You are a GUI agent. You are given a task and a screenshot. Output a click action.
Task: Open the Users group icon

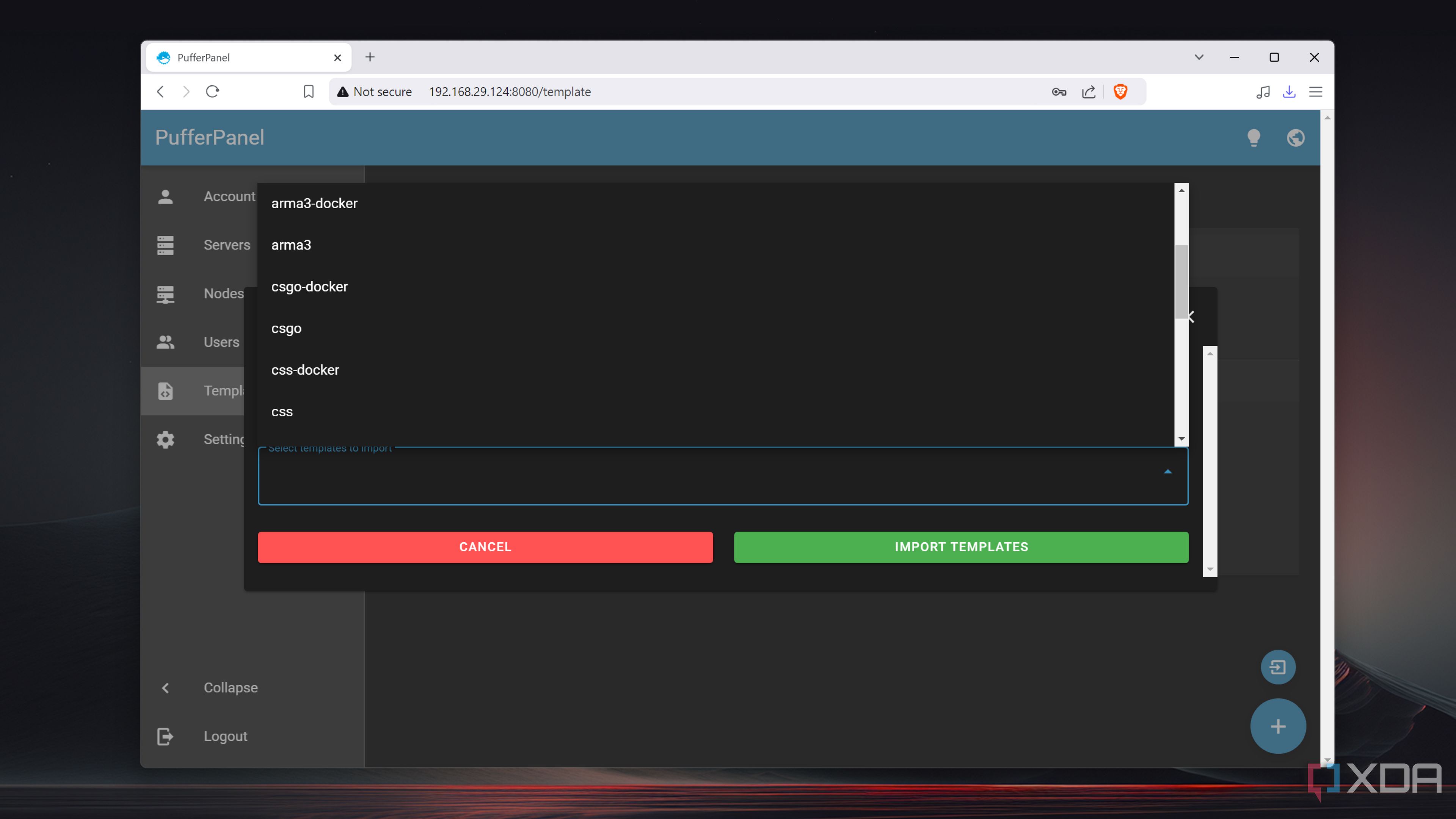click(x=165, y=342)
